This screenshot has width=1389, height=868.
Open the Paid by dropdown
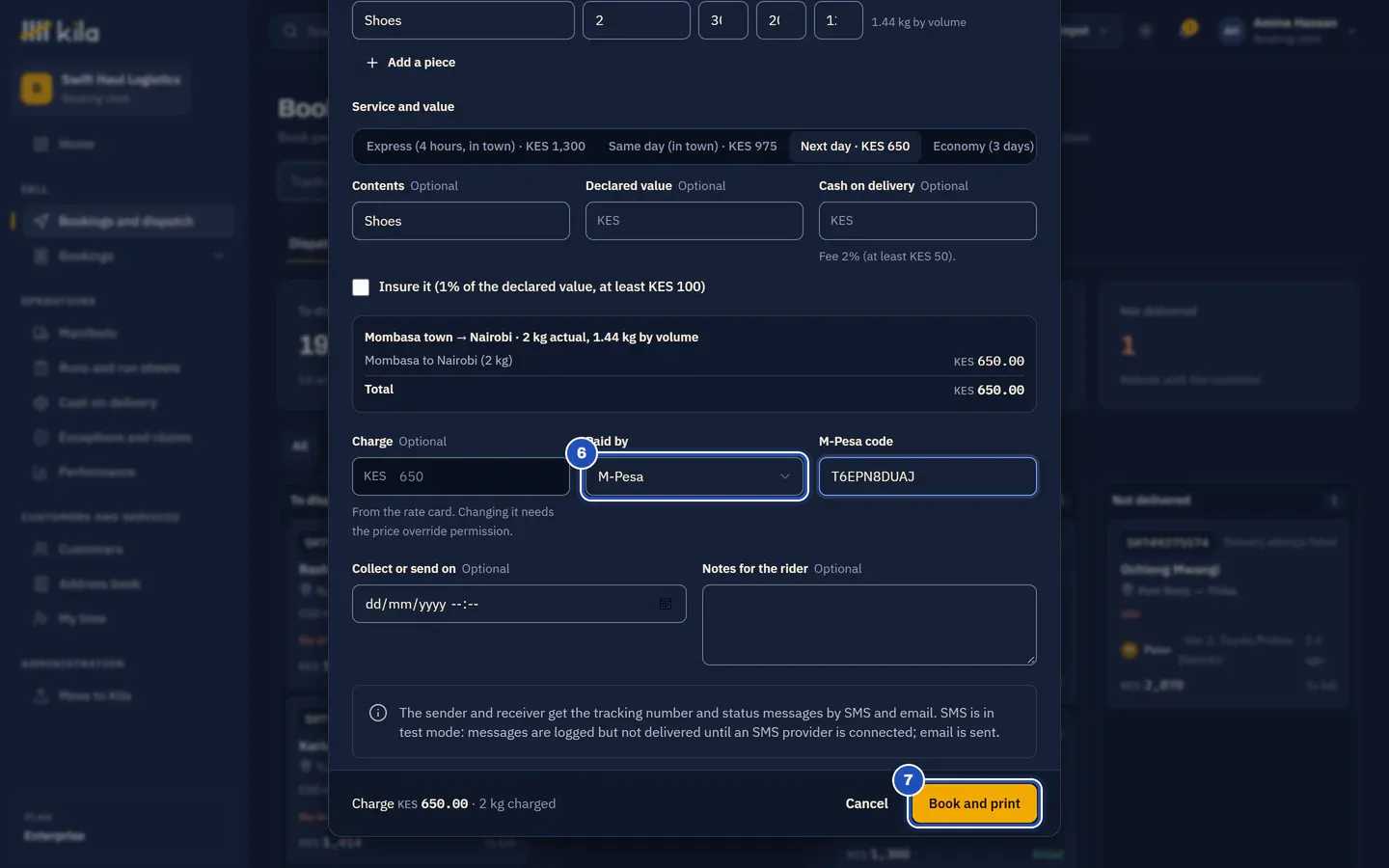694,476
